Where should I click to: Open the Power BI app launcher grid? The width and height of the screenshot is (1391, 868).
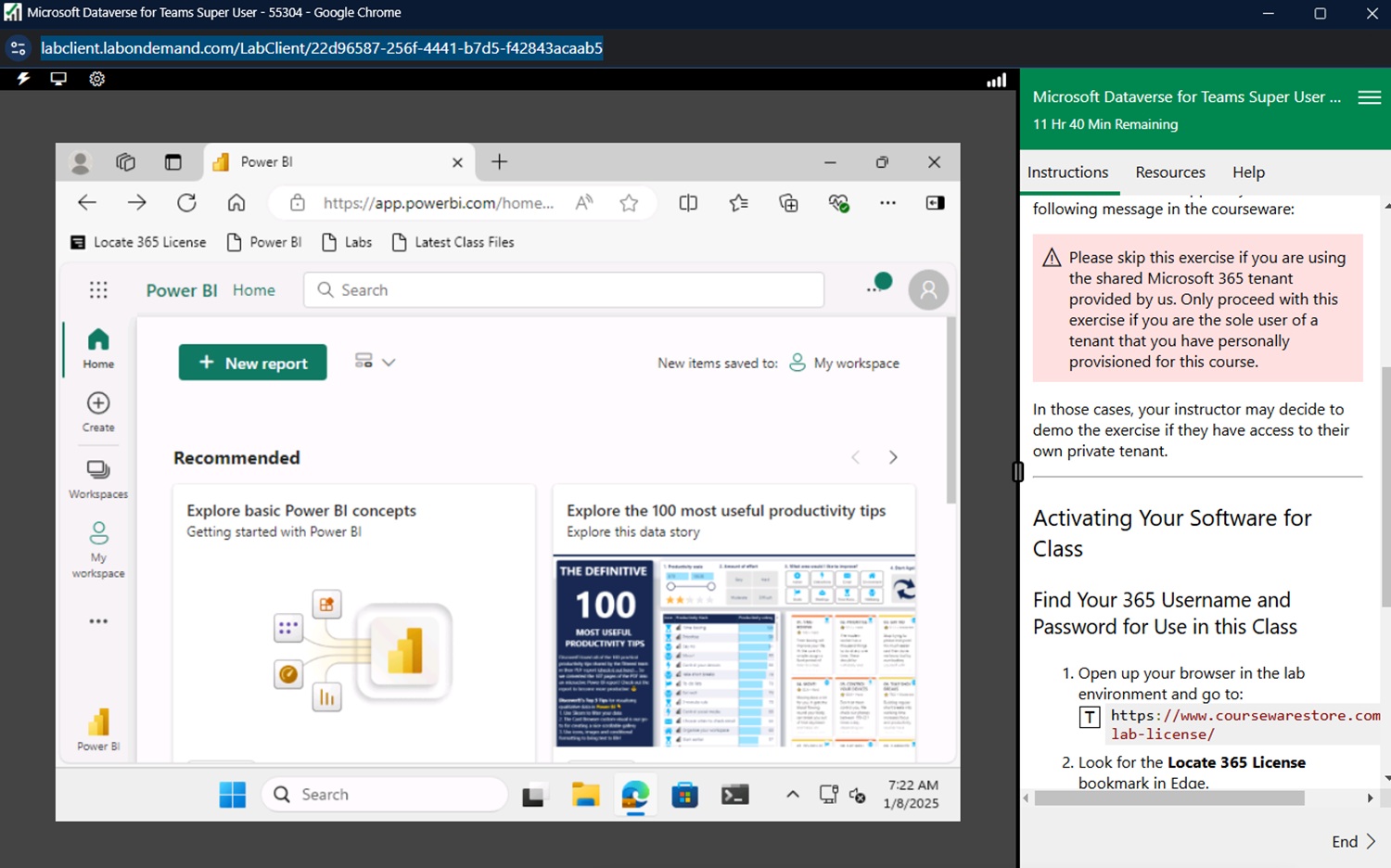pyautogui.click(x=98, y=290)
